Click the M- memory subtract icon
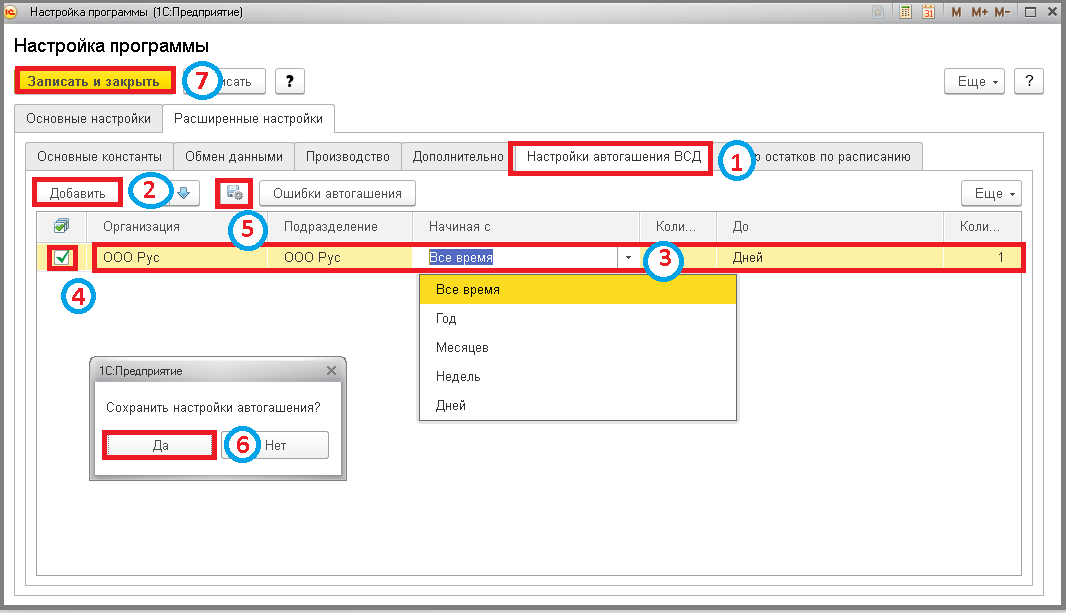Viewport: 1066px width, 613px height. click(1002, 12)
